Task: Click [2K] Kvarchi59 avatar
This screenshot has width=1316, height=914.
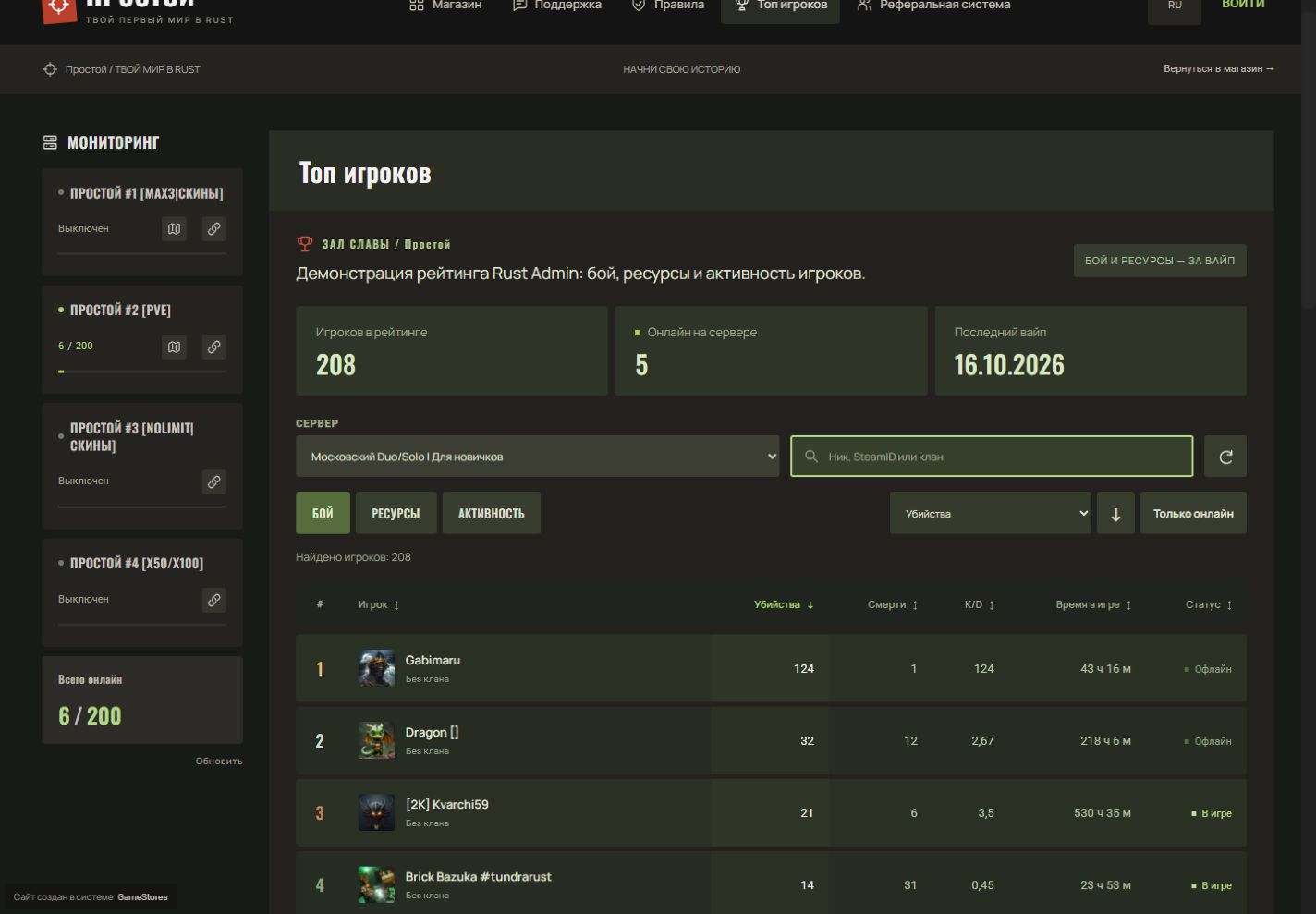Action: click(376, 812)
